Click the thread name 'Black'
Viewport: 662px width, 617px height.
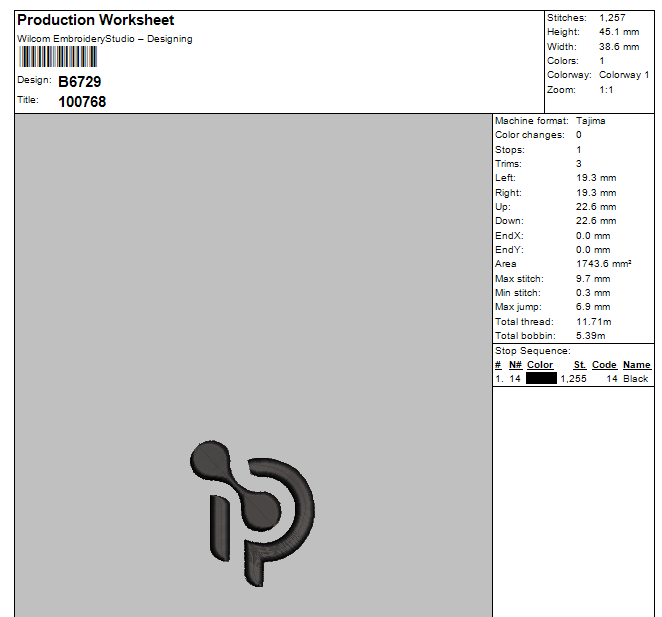coord(635,379)
